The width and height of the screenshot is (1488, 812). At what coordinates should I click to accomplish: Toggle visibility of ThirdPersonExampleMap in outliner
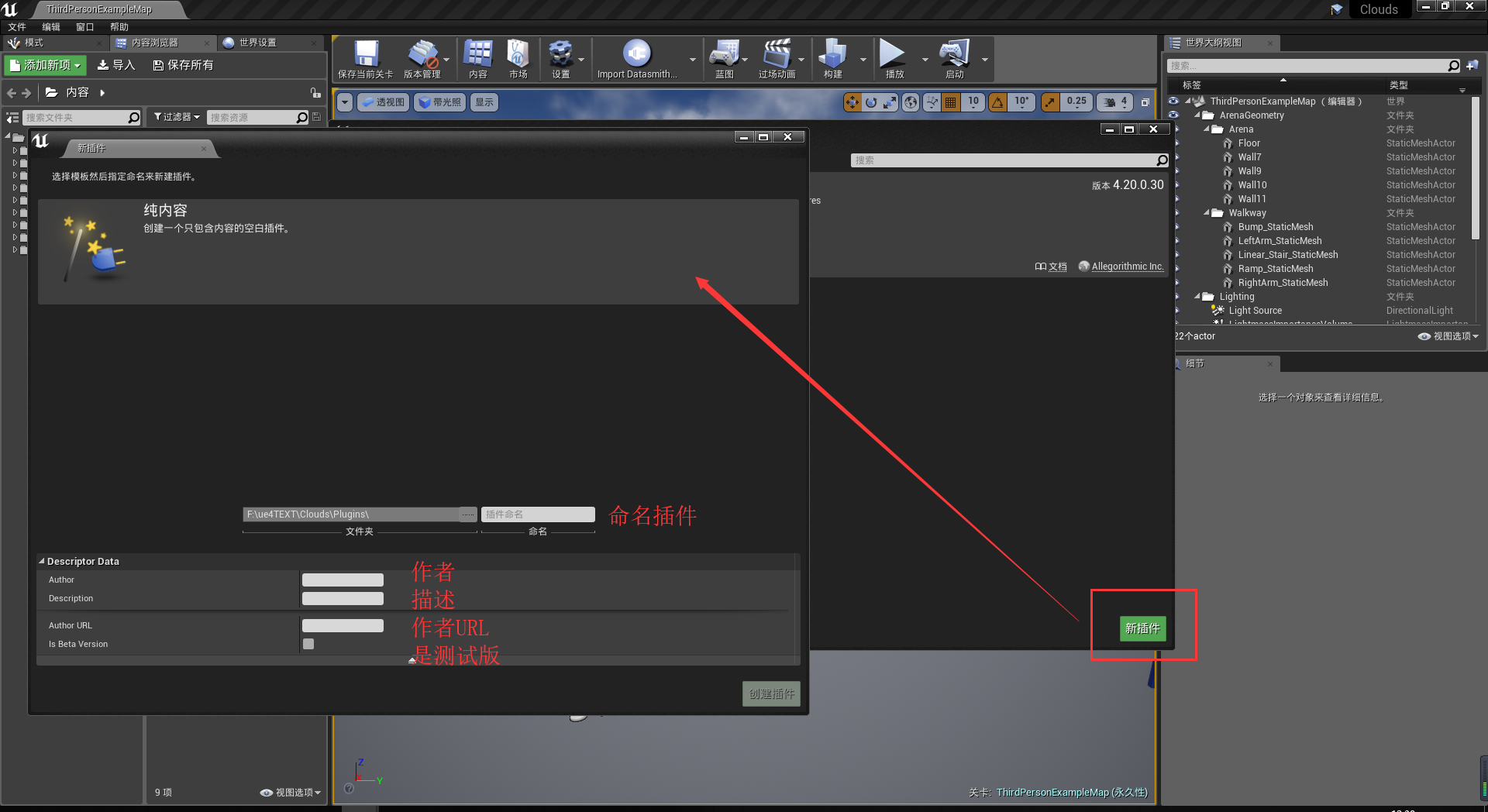1174,101
